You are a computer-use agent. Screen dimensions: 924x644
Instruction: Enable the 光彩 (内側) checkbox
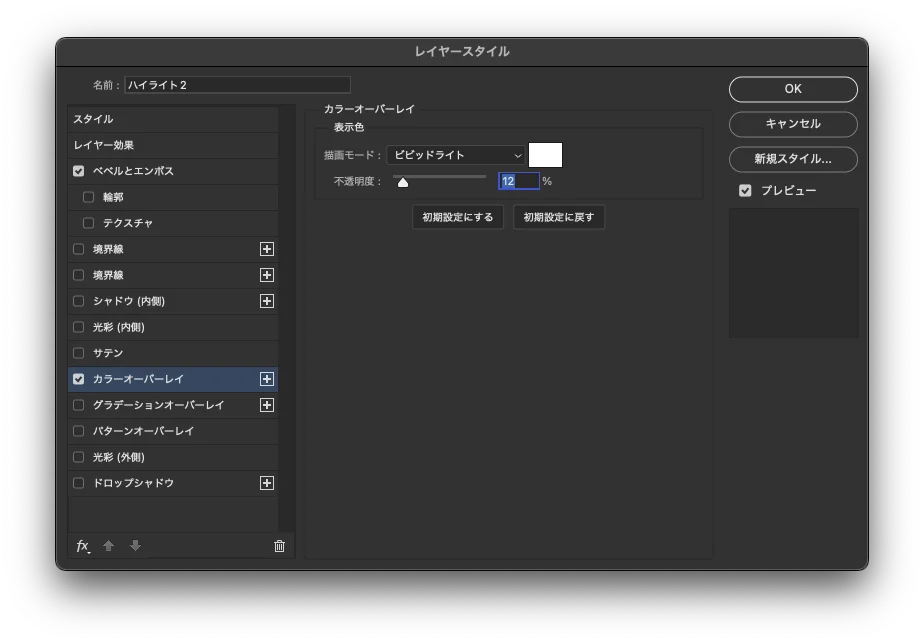tap(78, 327)
